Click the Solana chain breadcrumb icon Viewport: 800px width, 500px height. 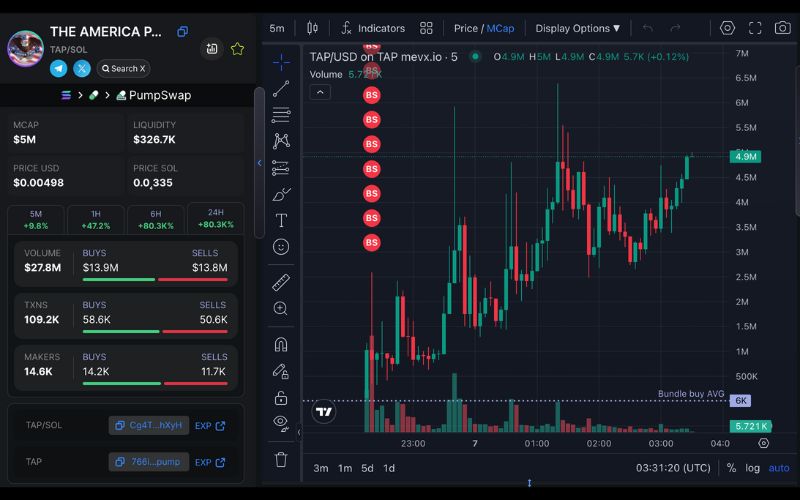66,95
